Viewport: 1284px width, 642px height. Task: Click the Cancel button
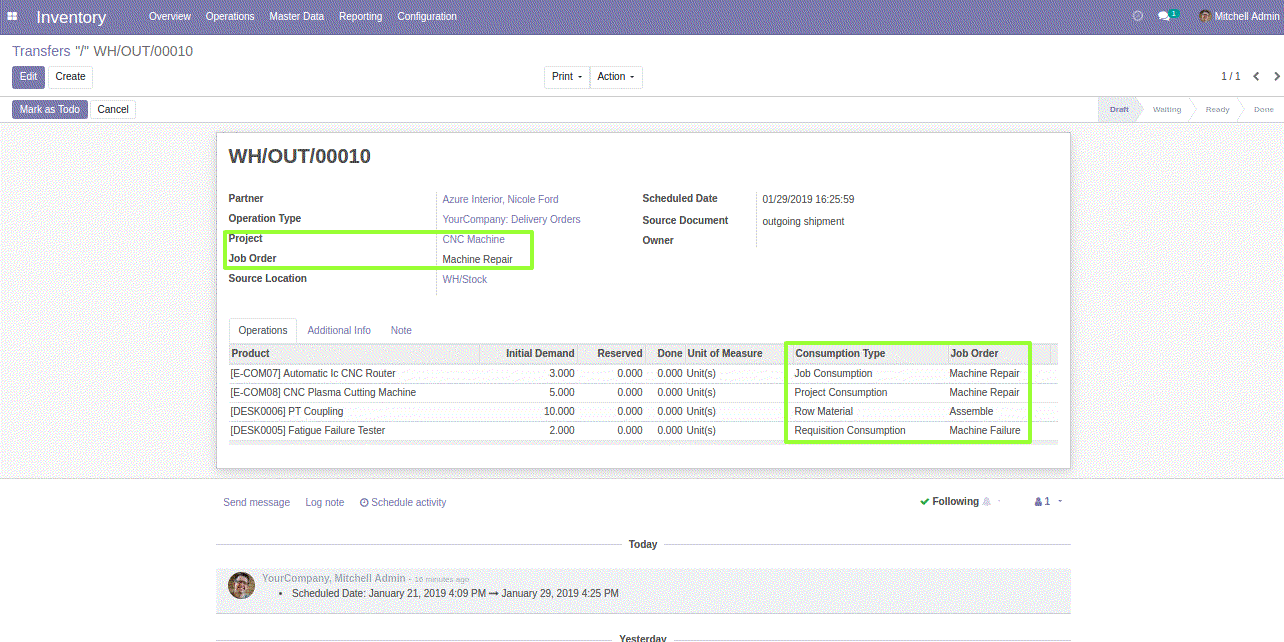pos(113,109)
